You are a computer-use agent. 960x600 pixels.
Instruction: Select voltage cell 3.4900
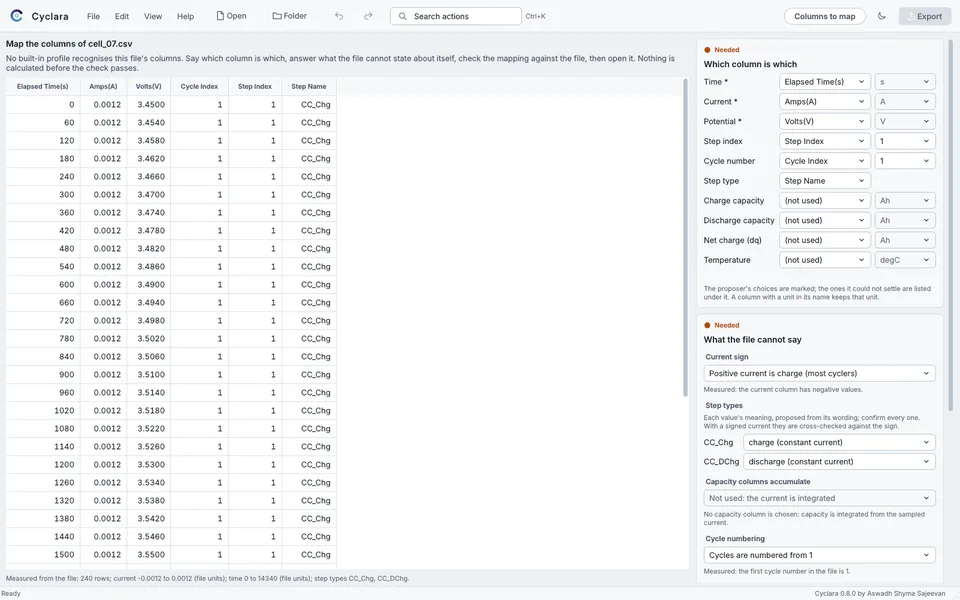coord(148,285)
